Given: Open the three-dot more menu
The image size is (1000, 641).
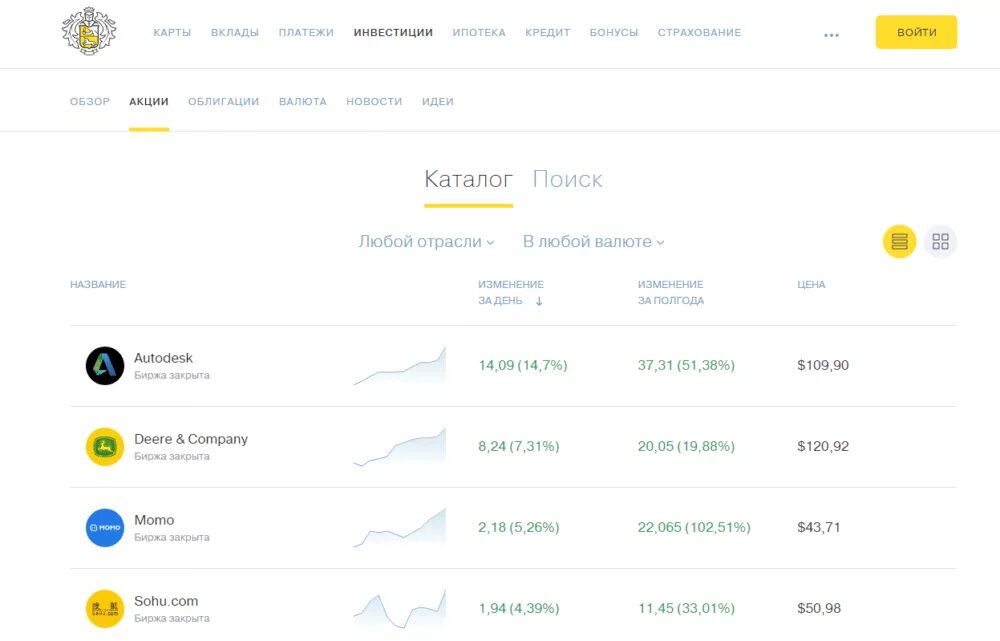Looking at the screenshot, I should click(831, 34).
